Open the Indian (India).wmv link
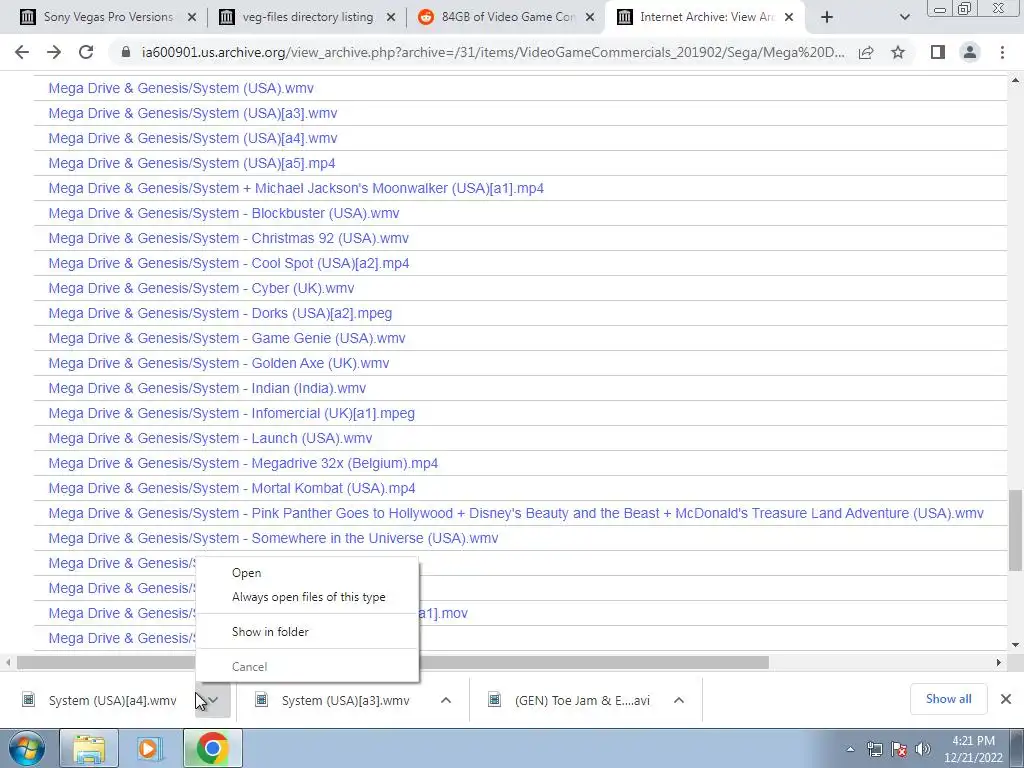This screenshot has height=768, width=1024. click(207, 389)
